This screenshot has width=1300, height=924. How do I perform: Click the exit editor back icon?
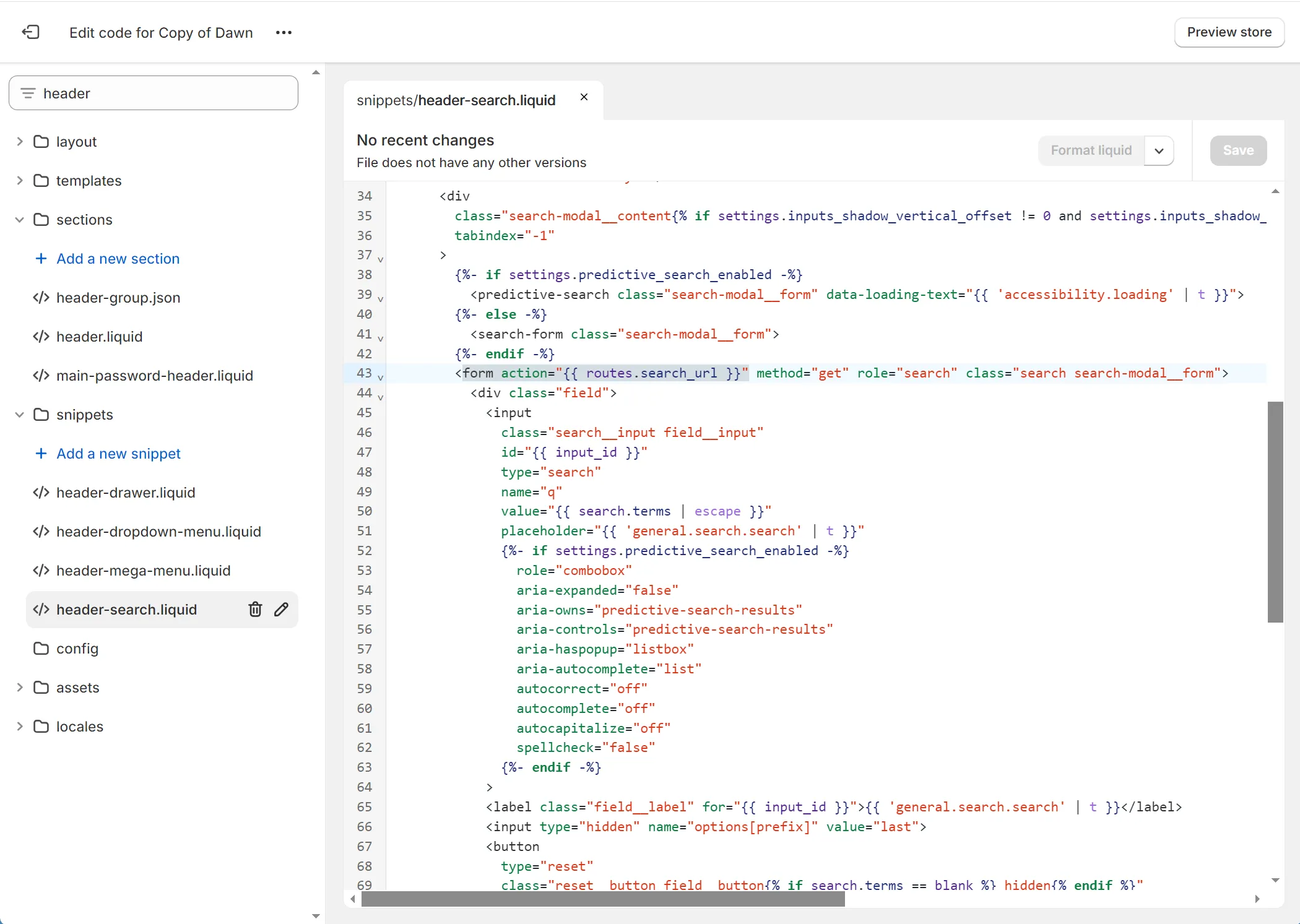(31, 32)
